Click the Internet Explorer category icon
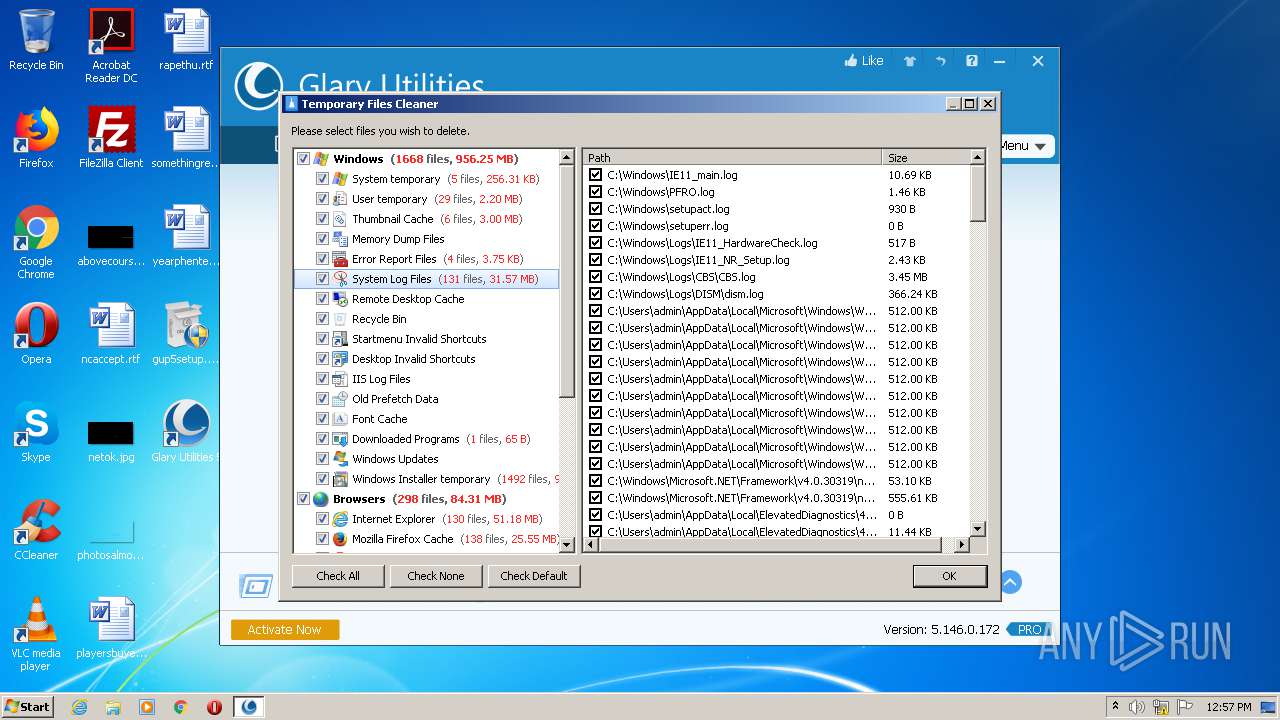This screenshot has height=720, width=1280. click(x=340, y=519)
